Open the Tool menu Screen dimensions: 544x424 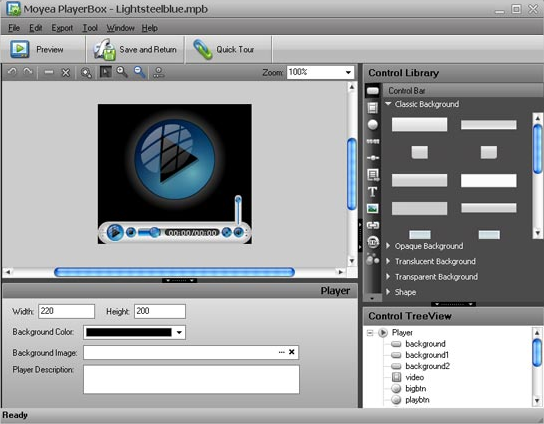pyautogui.click(x=90, y=28)
